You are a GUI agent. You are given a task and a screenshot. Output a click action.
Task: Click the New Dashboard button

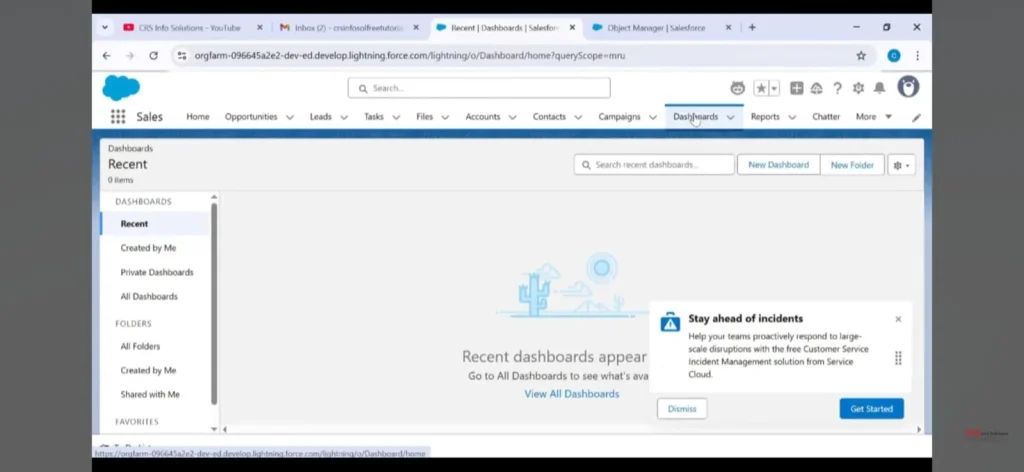pos(778,165)
